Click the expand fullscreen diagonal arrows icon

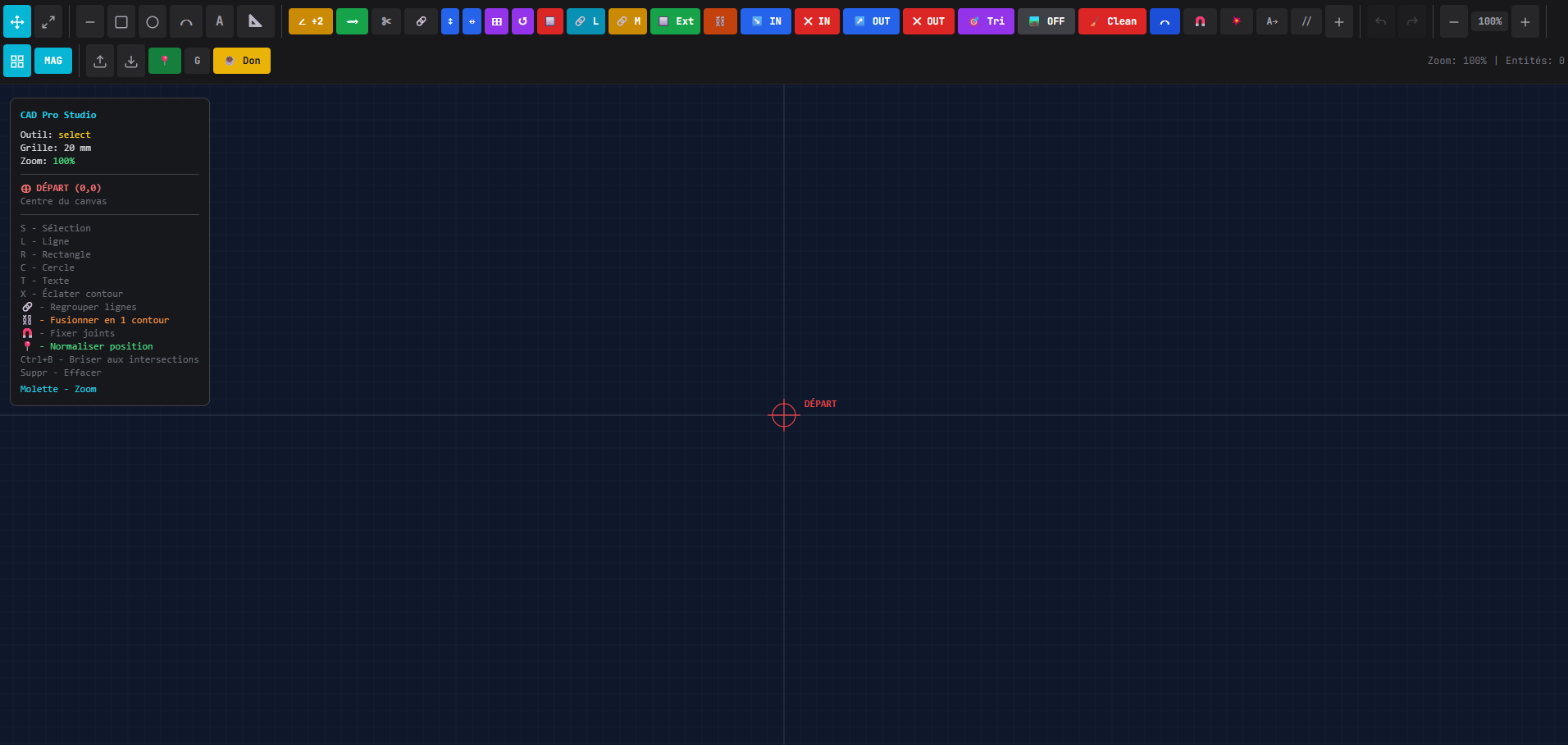(x=48, y=21)
